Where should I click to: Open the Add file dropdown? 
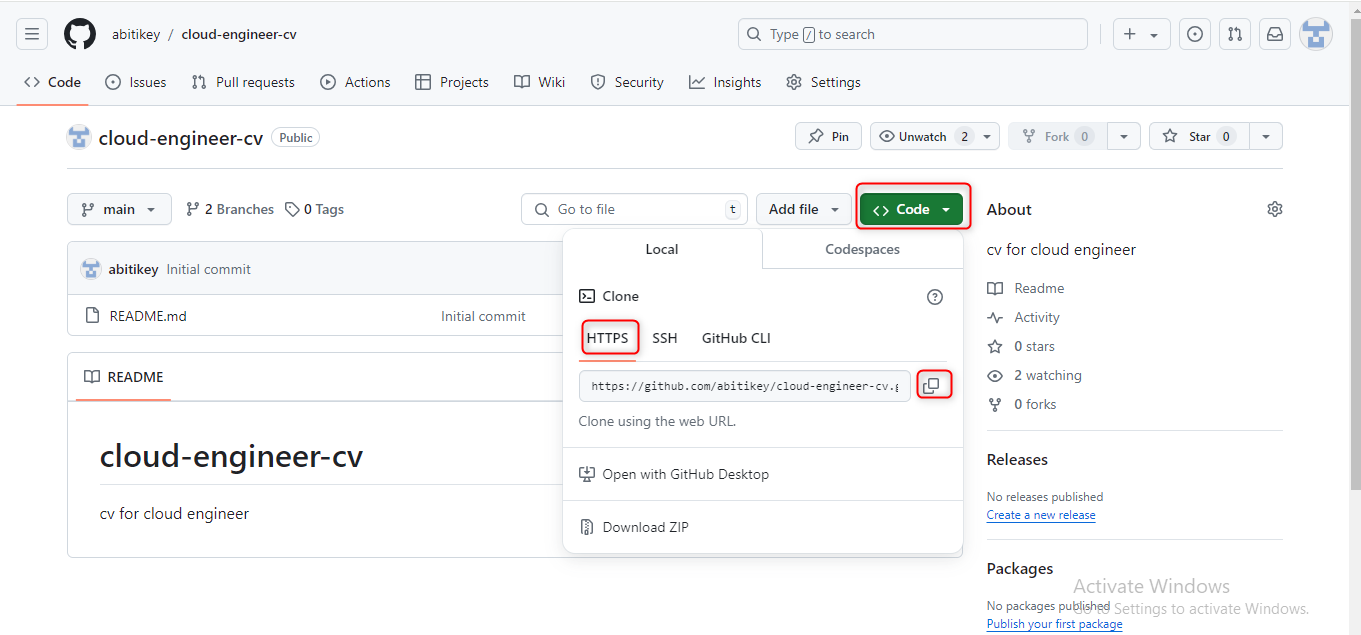click(x=804, y=209)
